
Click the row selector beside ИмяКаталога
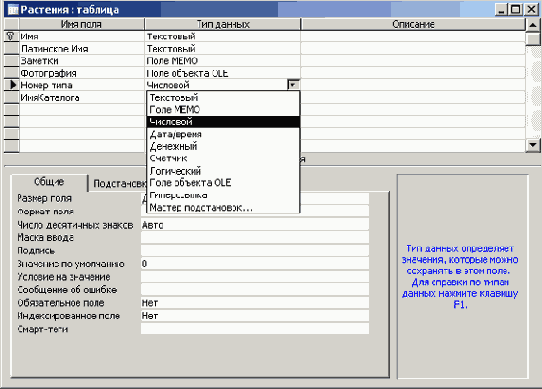[11, 98]
